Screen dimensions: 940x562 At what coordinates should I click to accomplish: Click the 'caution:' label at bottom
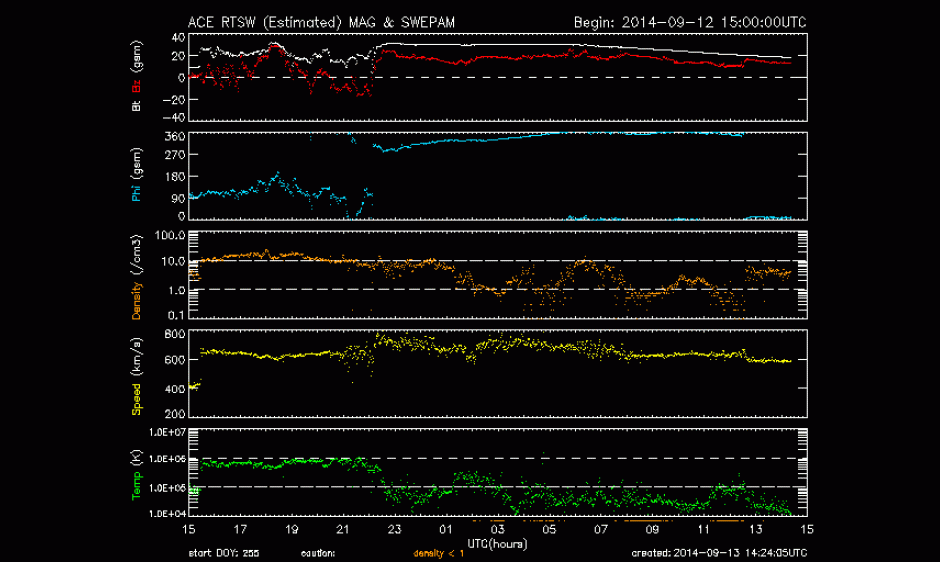click(317, 552)
